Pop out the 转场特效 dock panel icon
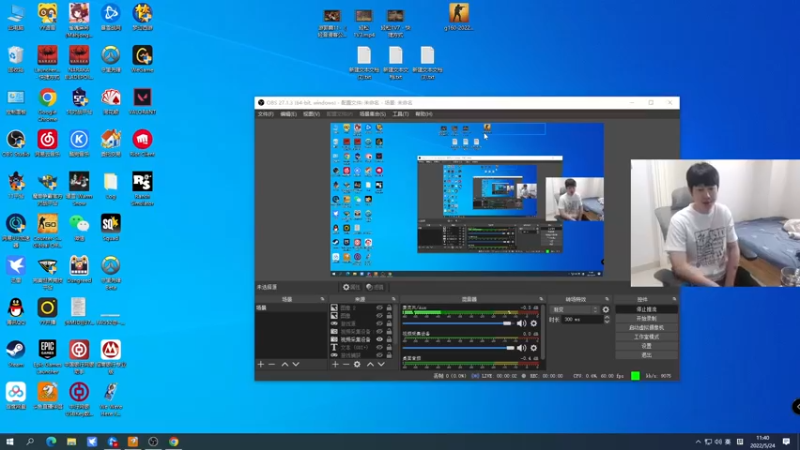This screenshot has height=450, width=800. (607, 299)
